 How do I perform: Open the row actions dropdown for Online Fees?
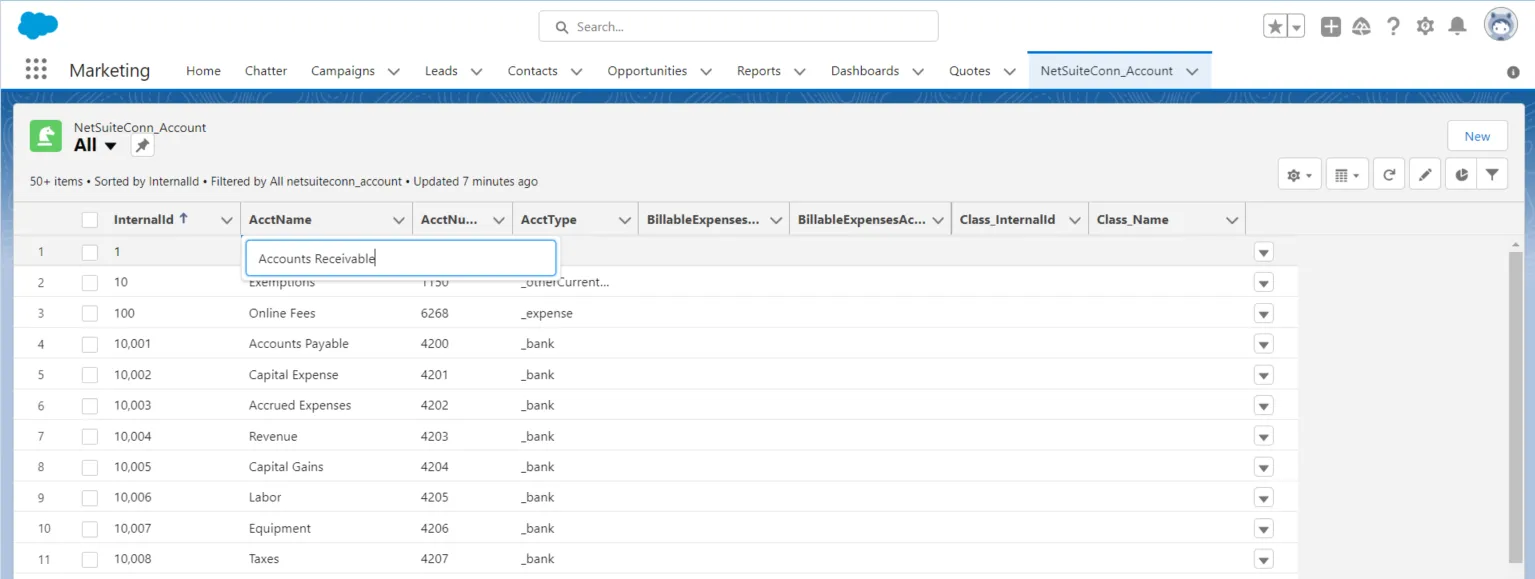1263,313
